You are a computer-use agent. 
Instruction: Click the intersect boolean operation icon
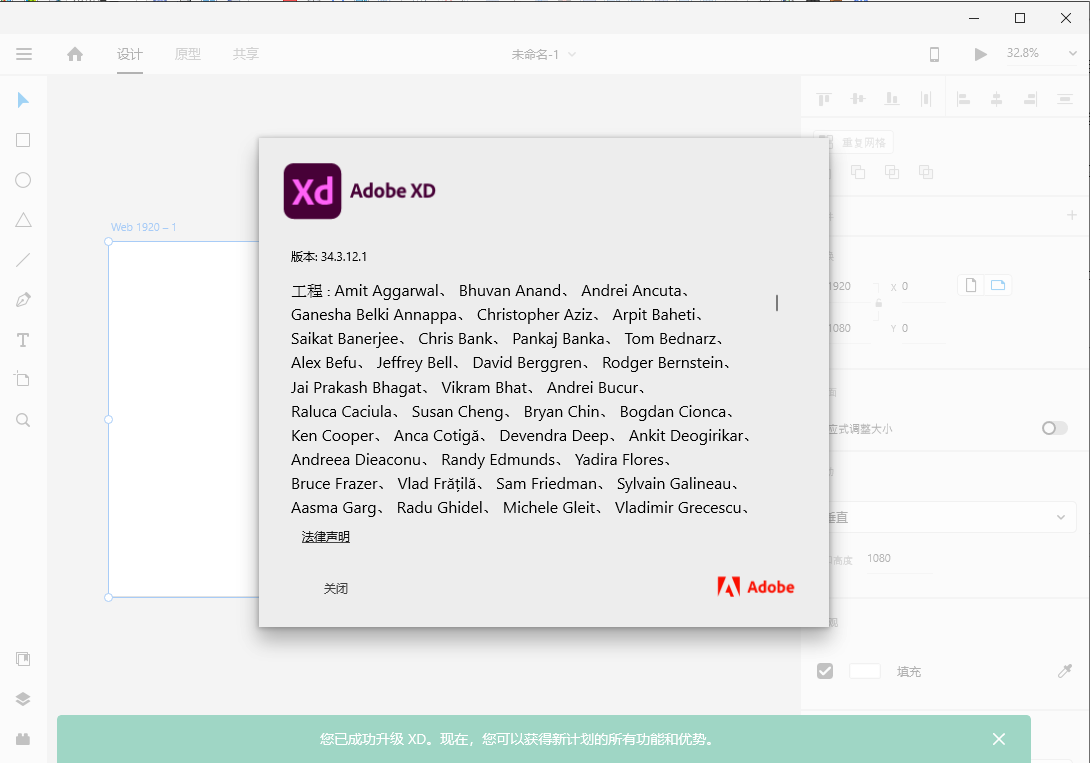pos(892,172)
